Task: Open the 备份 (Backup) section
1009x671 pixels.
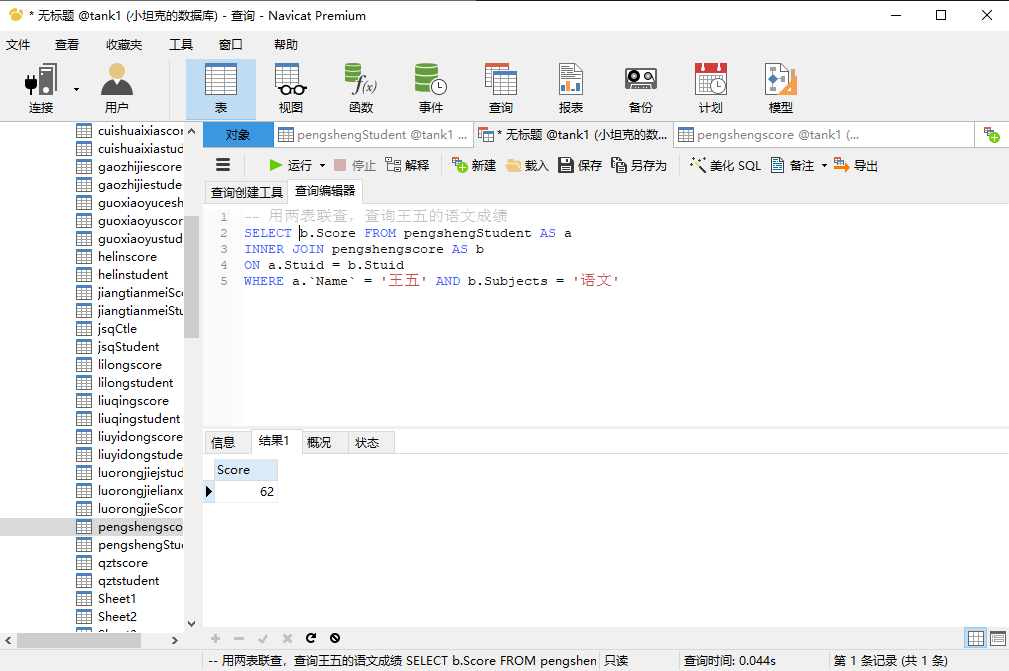Action: point(640,89)
